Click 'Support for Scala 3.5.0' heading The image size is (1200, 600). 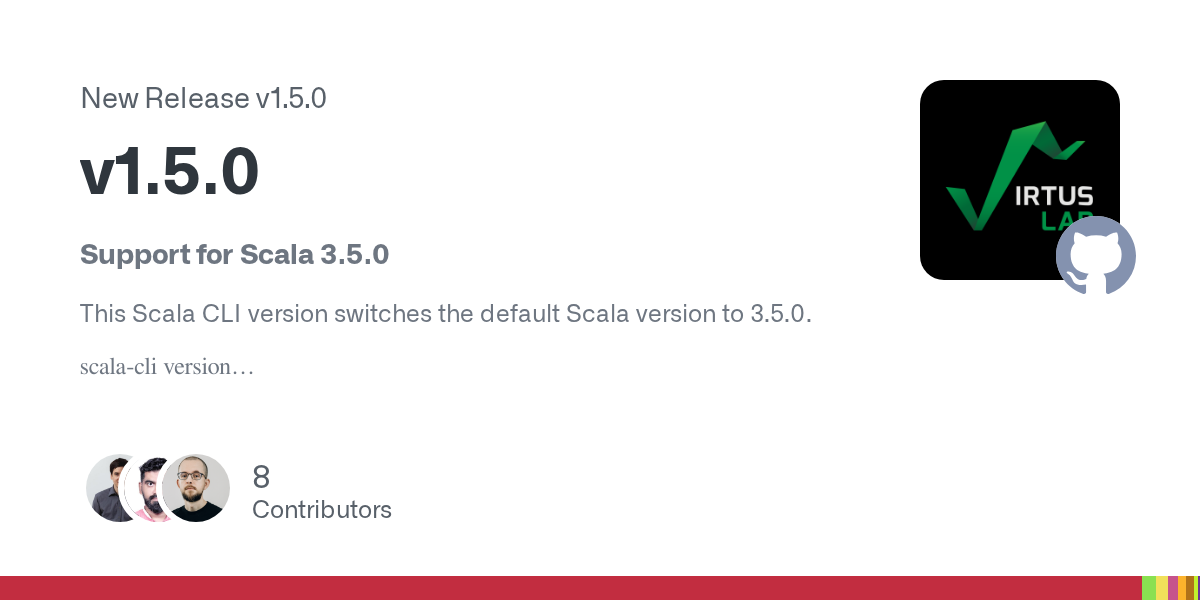click(234, 255)
